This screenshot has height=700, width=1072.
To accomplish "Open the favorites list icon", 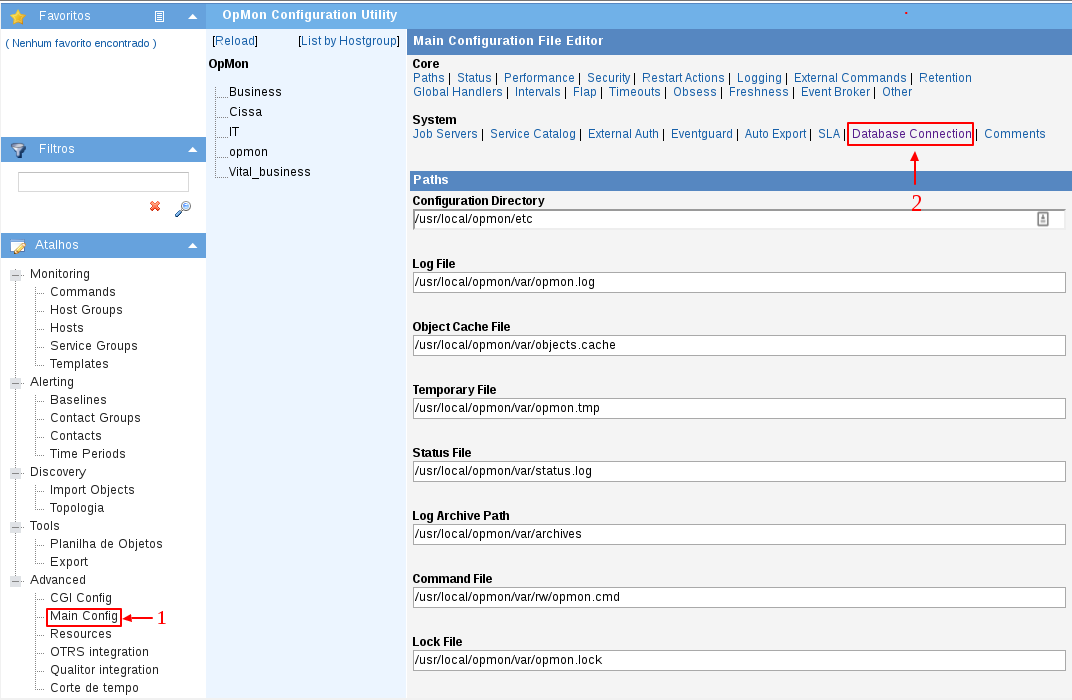I will 160,16.
